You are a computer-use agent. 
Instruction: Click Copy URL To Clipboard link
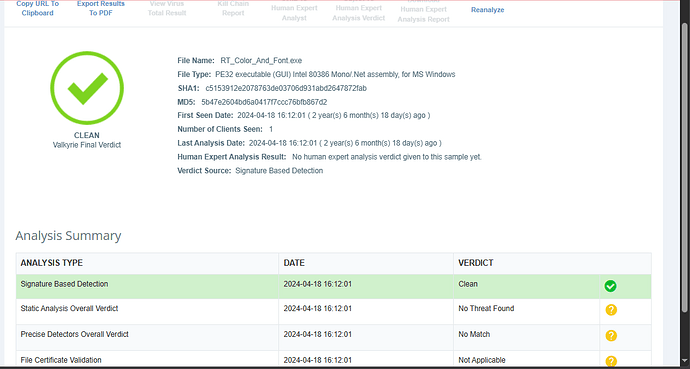(x=37, y=8)
